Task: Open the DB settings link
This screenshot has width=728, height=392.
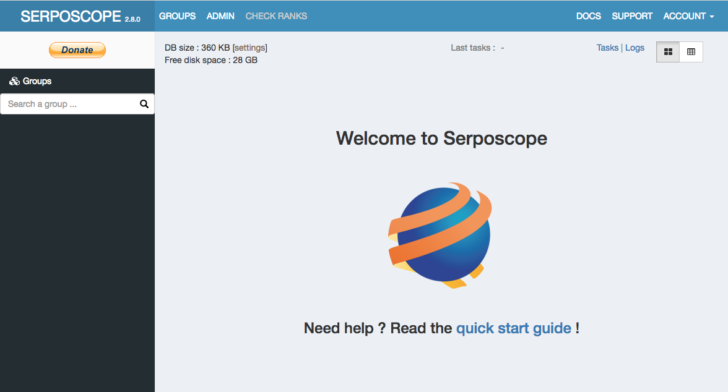Action: (250, 48)
